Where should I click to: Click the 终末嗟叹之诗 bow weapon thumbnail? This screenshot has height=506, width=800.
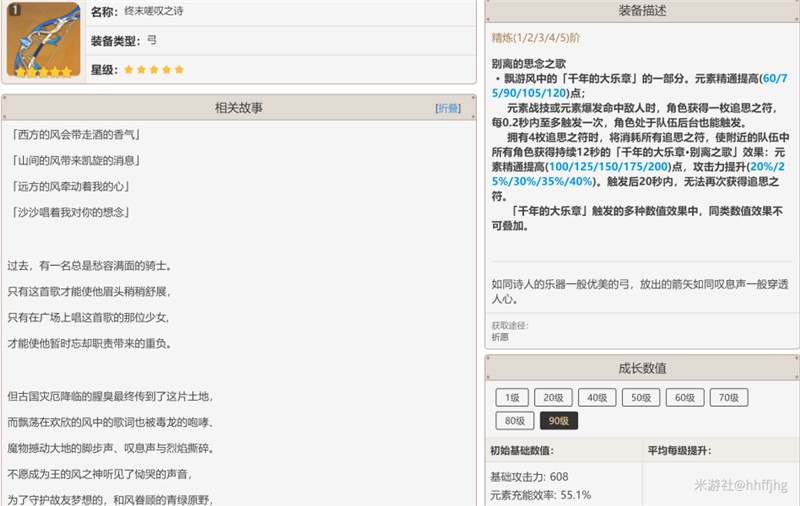pyautogui.click(x=41, y=36)
